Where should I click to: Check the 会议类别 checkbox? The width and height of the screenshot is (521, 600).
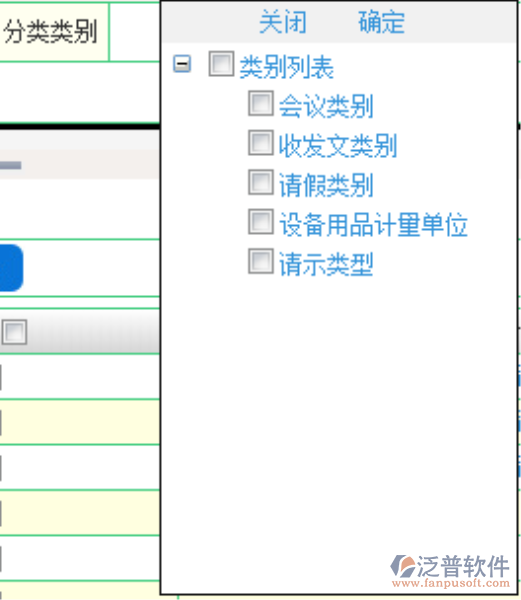coord(261,103)
